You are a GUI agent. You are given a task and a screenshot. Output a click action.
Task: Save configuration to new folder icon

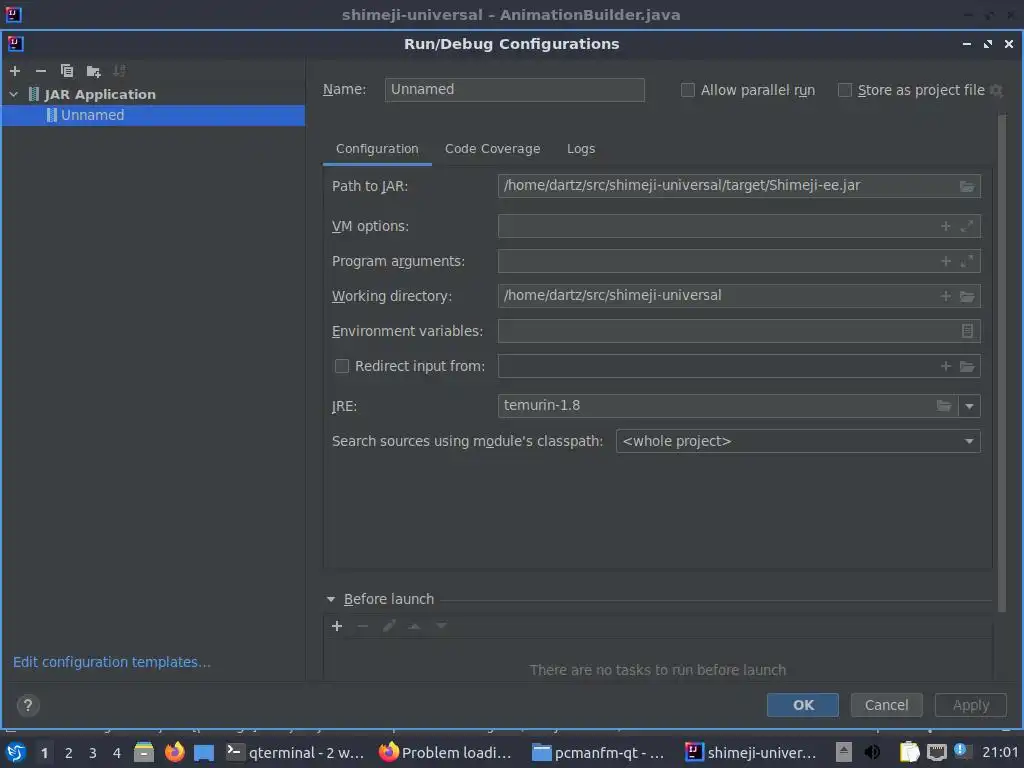click(93, 71)
